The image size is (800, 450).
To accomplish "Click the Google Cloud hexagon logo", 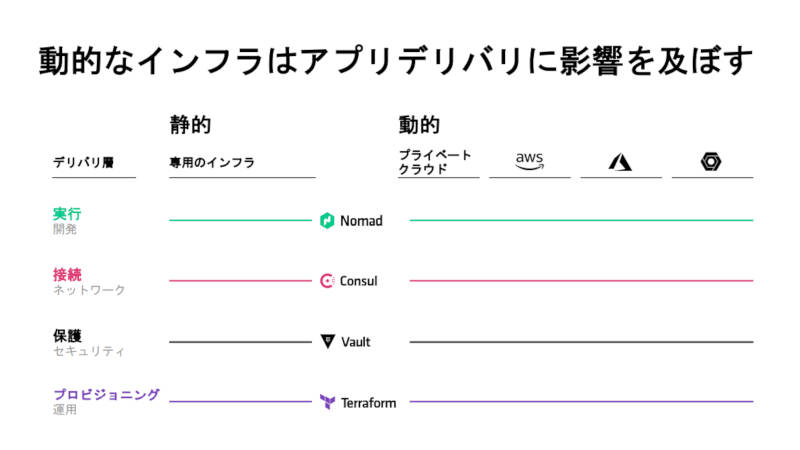I will (711, 162).
